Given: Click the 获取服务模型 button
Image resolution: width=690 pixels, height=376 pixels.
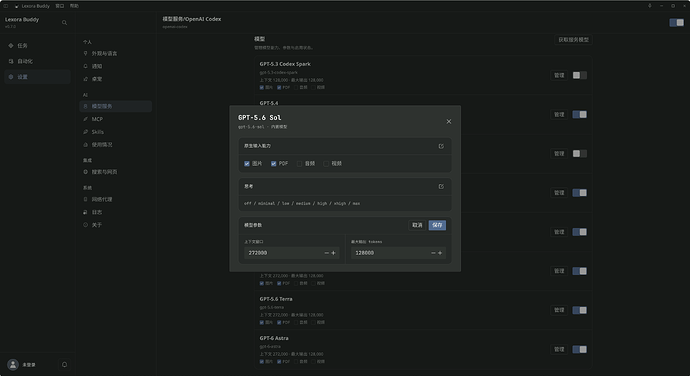Looking at the screenshot, I should coord(573,40).
